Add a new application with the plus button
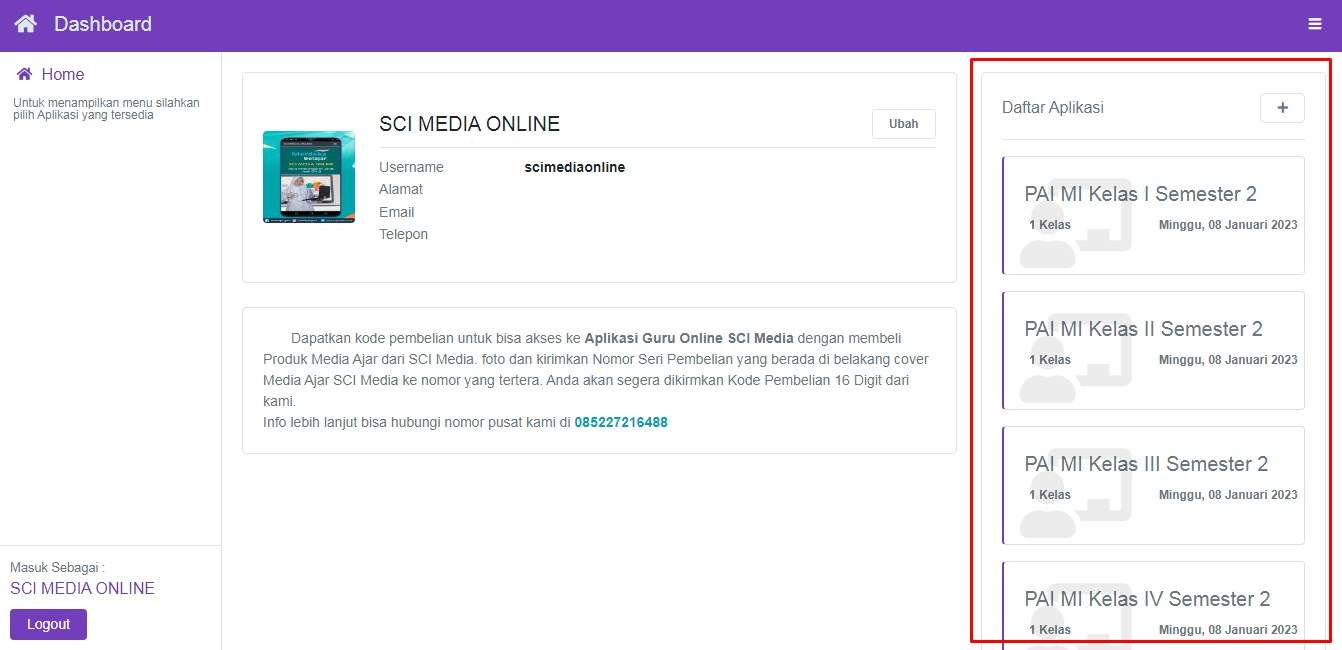1342x650 pixels. [x=1282, y=108]
